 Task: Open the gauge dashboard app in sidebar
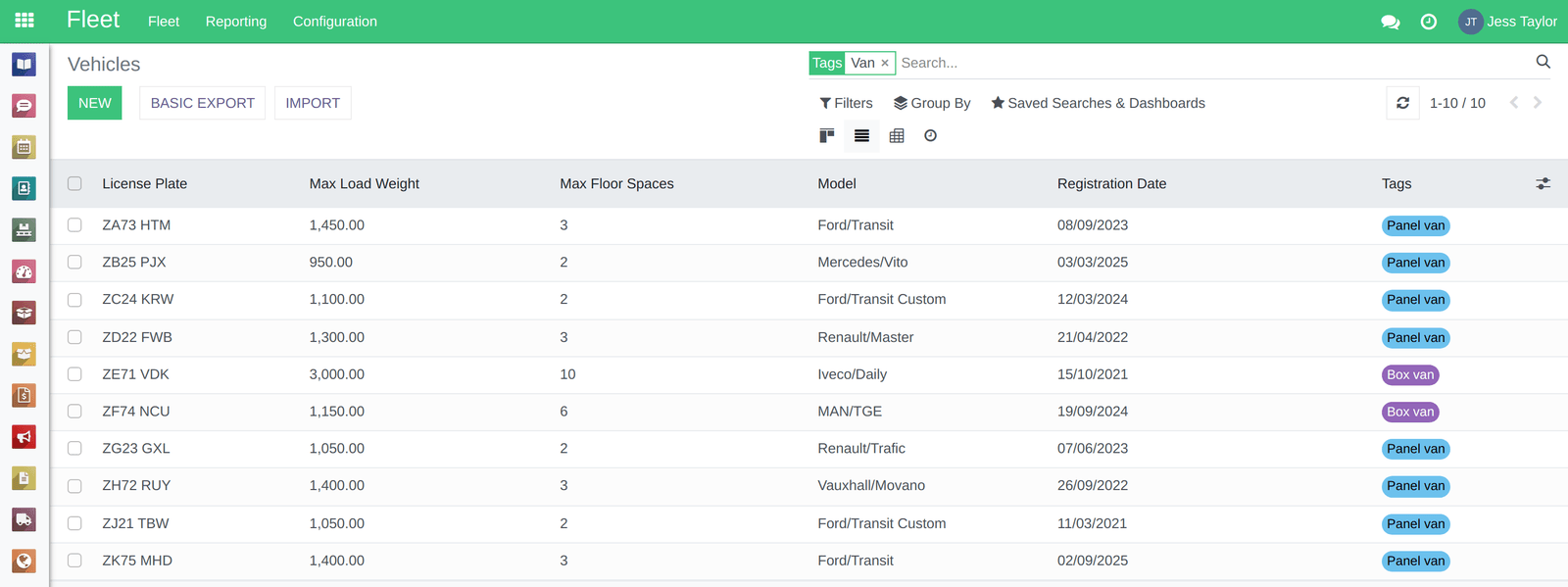coord(24,271)
